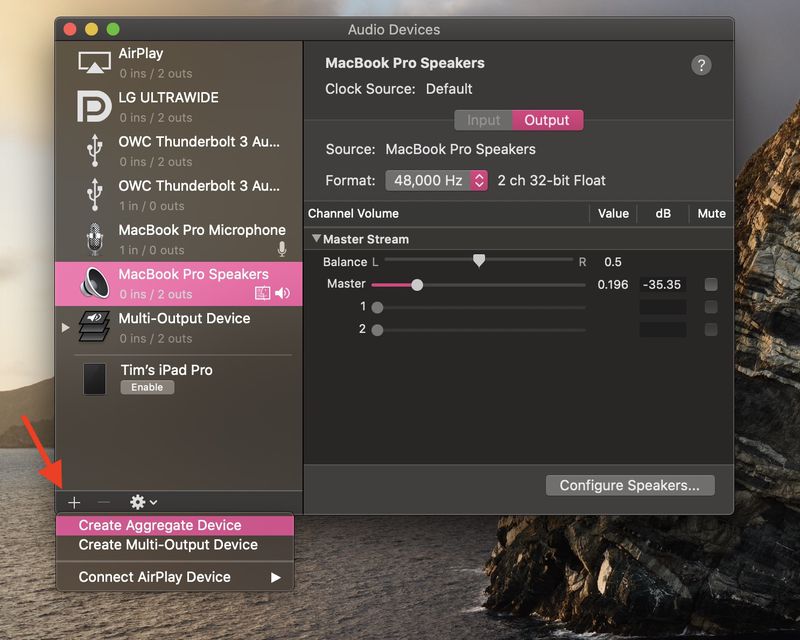Click the minus remove device button
Screen dimensions: 800x640
tap(104, 503)
